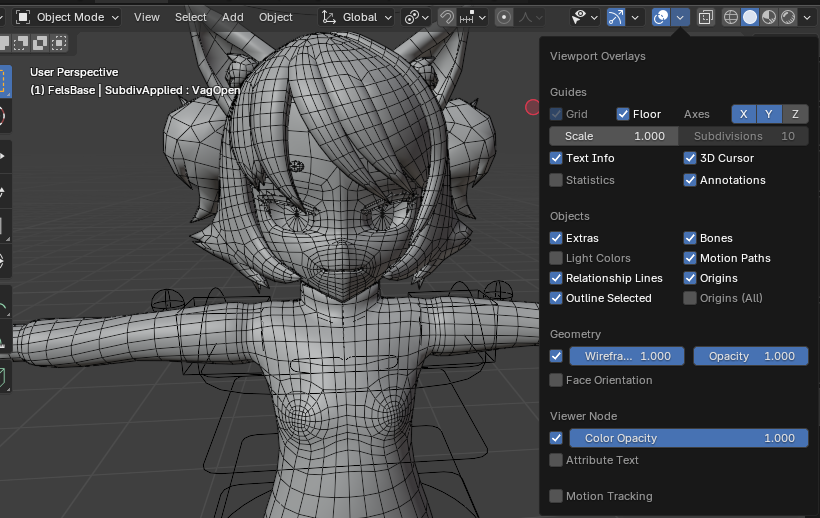Enable the Attribute Text checkbox
The height and width of the screenshot is (518, 820).
tap(556, 460)
